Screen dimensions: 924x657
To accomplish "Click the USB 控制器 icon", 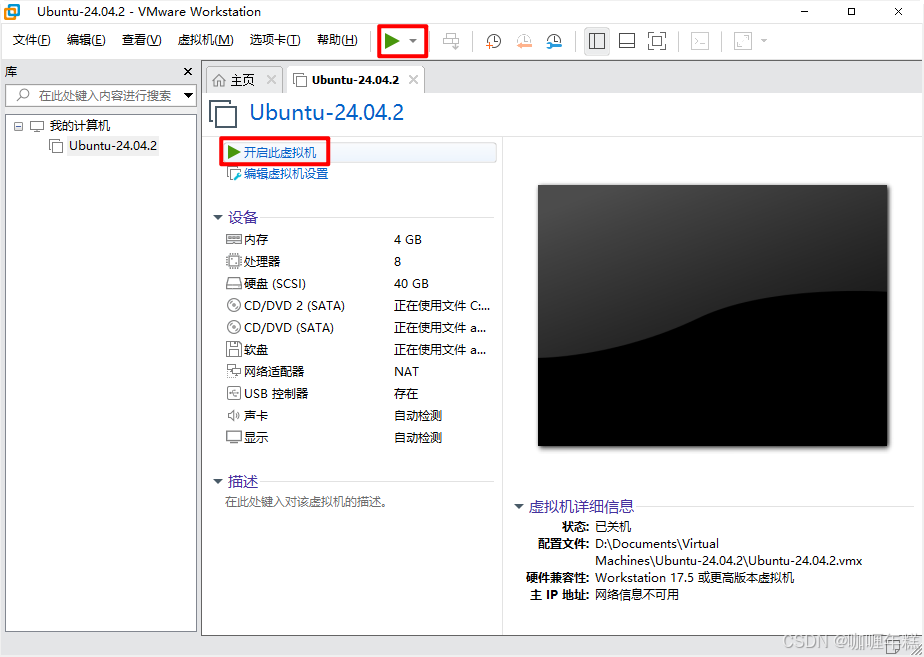I will point(233,394).
